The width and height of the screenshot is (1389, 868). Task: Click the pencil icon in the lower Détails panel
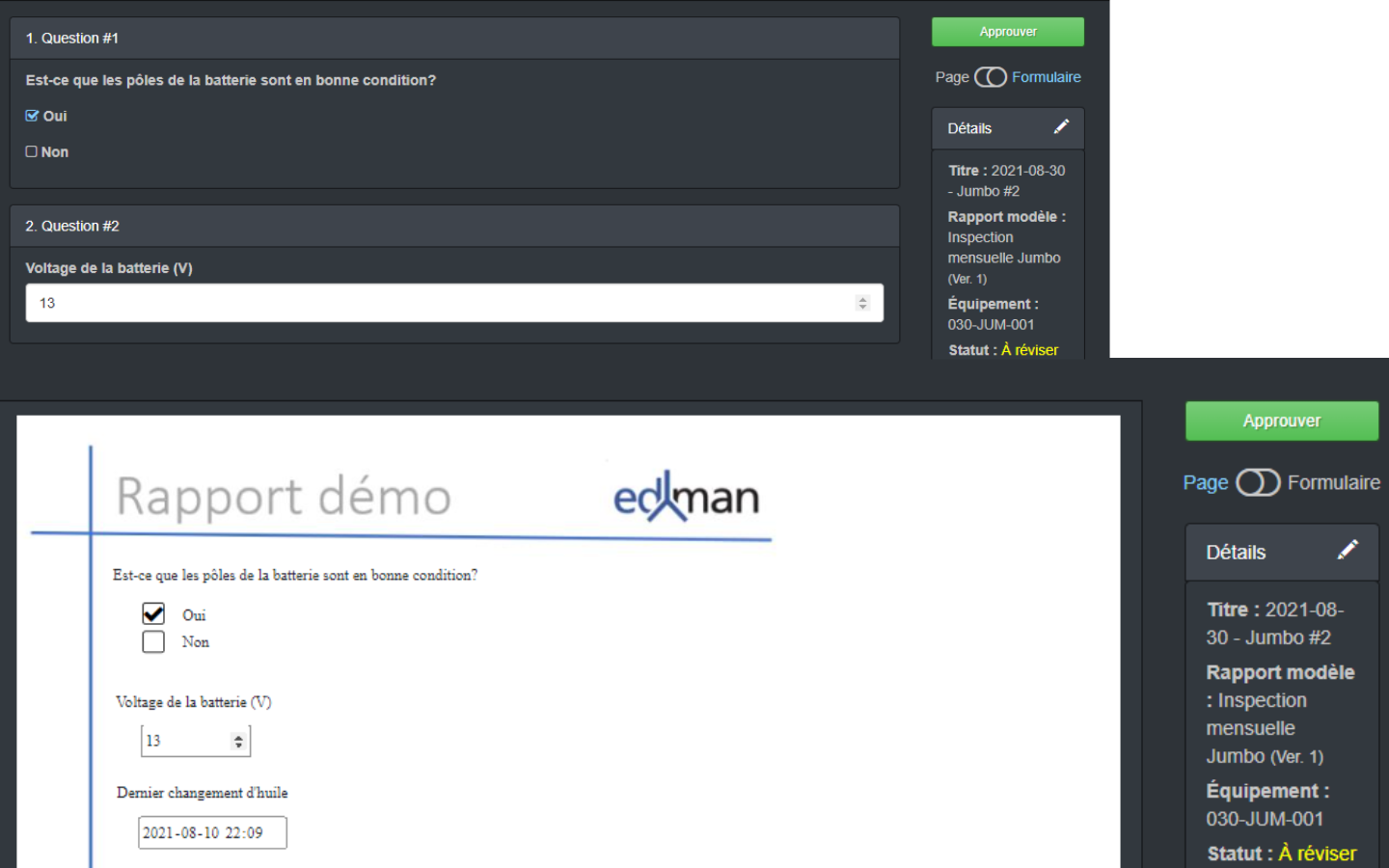[x=1348, y=550]
